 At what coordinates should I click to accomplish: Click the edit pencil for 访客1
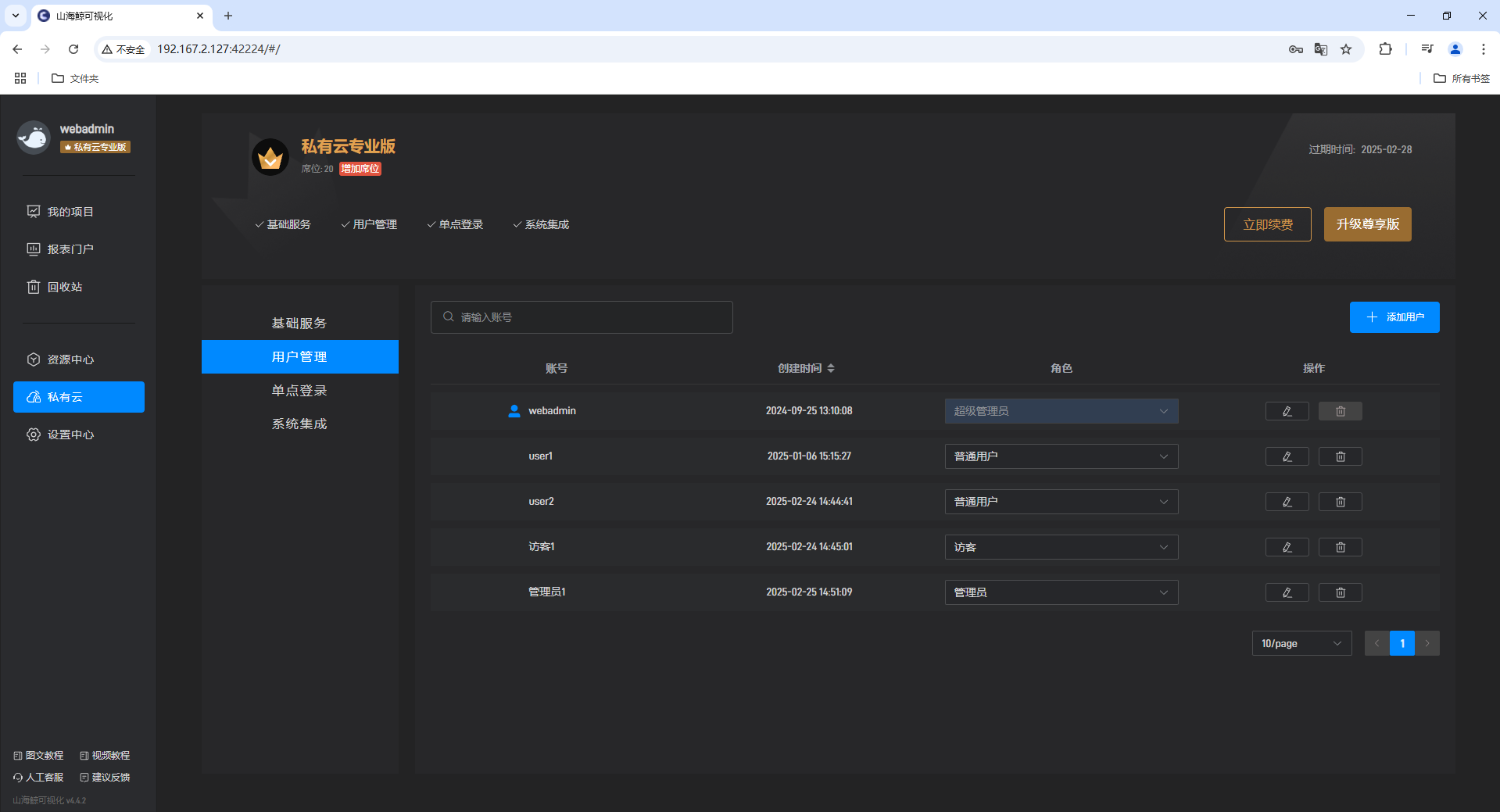click(1287, 547)
